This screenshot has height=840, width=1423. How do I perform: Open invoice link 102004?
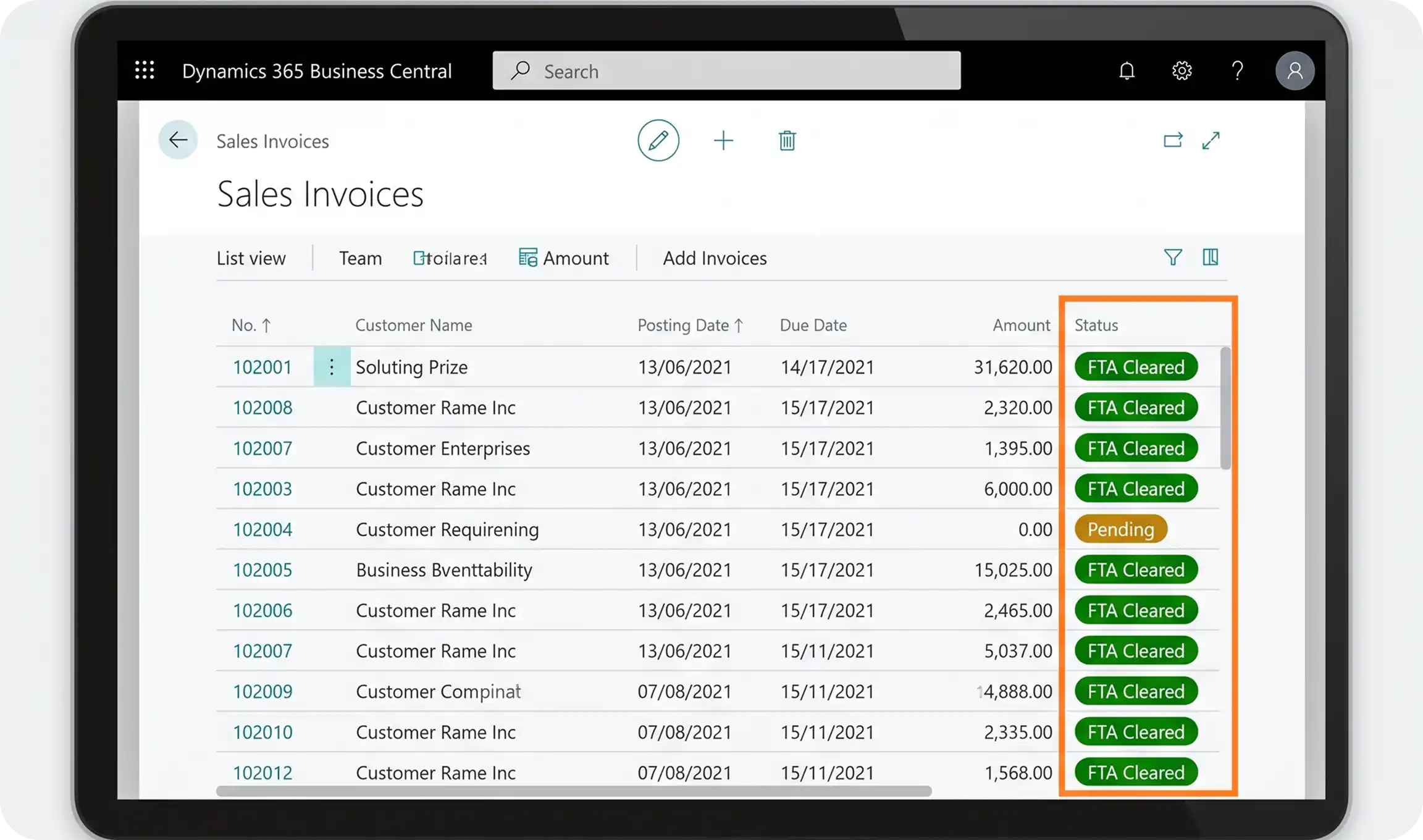(262, 530)
